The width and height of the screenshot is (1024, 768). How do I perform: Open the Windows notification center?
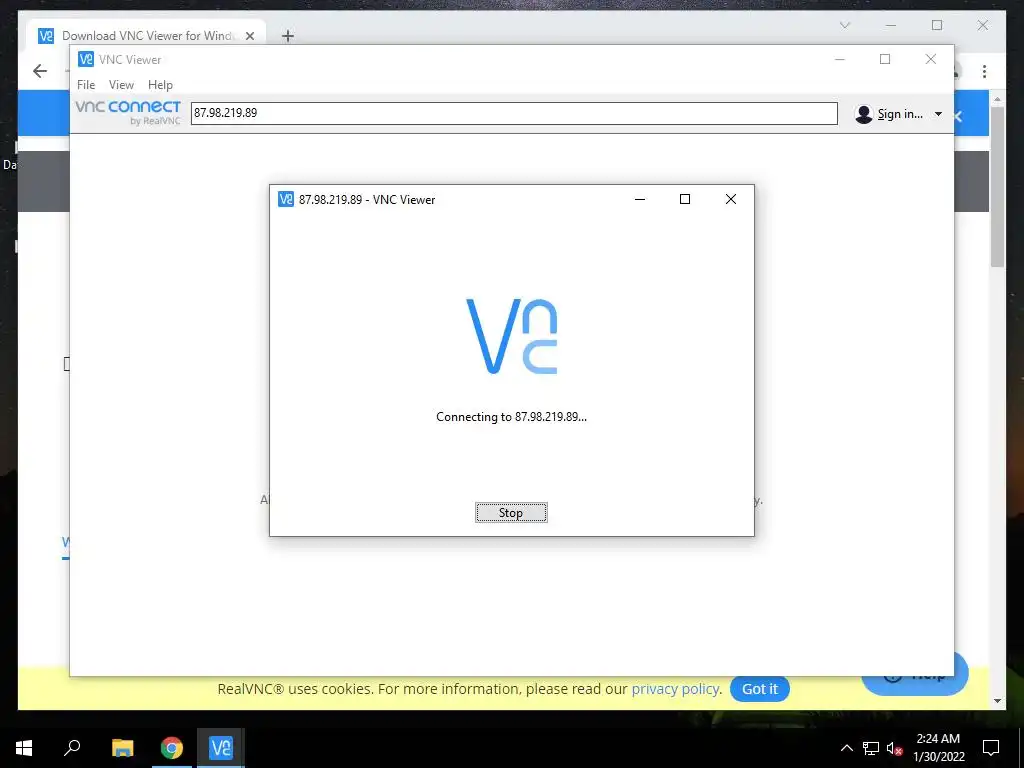tap(991, 748)
